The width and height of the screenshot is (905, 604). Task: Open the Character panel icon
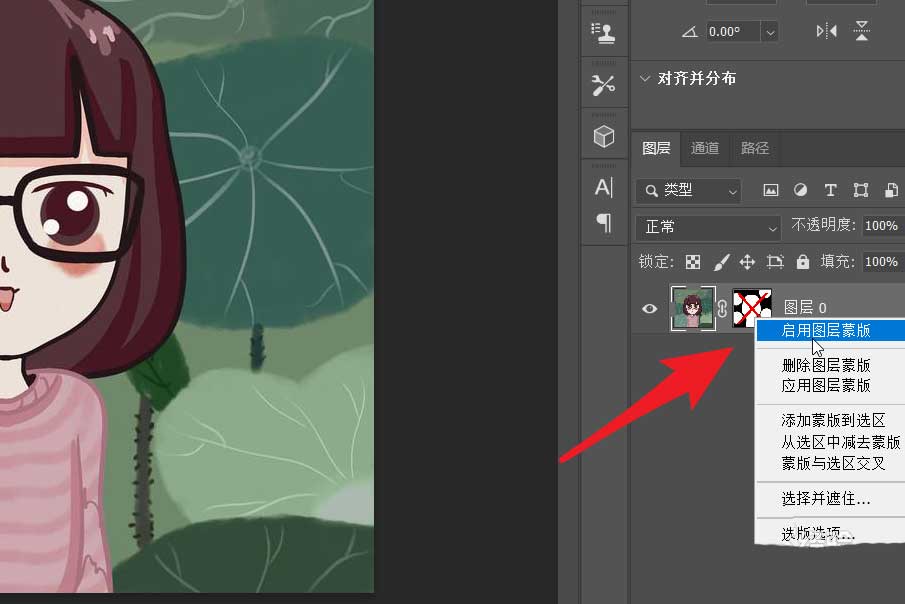pos(604,187)
